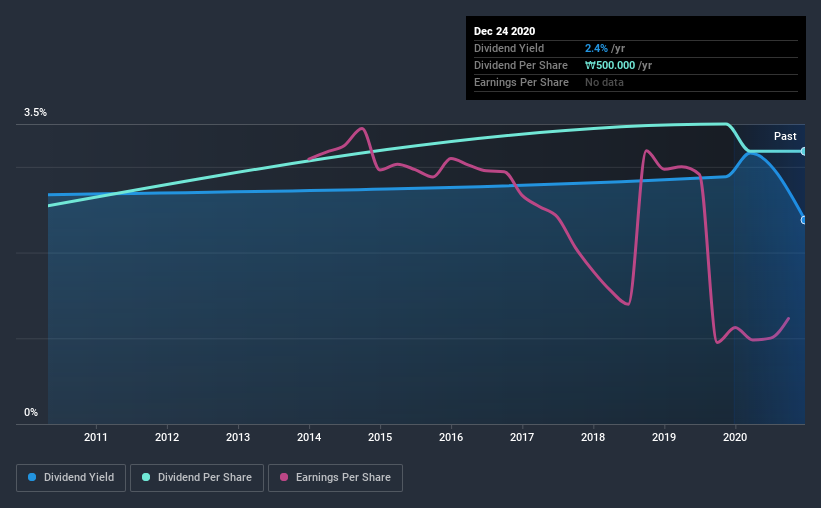
Task: Toggle the Dividend Yield legend button
Action: [x=71, y=478]
